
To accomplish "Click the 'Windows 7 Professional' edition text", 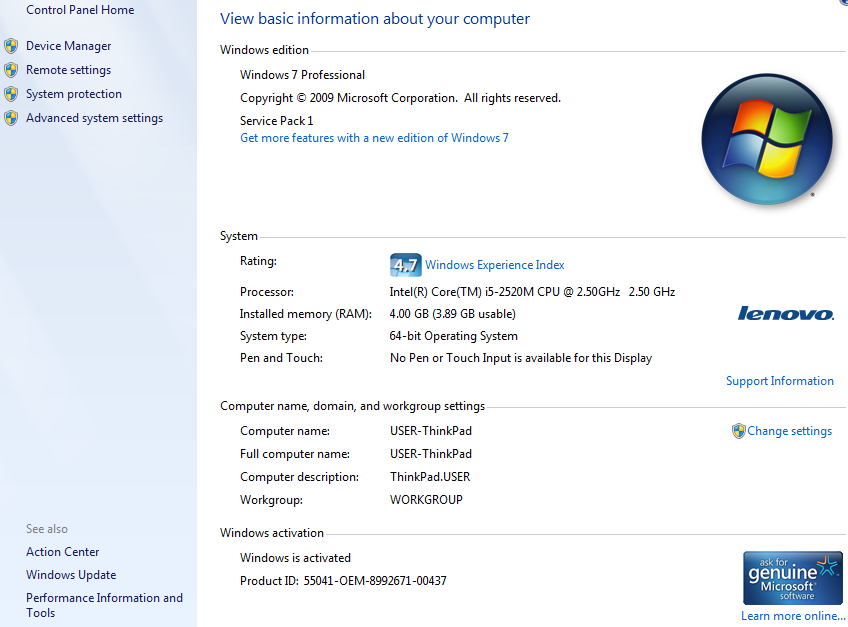I will tap(302, 75).
